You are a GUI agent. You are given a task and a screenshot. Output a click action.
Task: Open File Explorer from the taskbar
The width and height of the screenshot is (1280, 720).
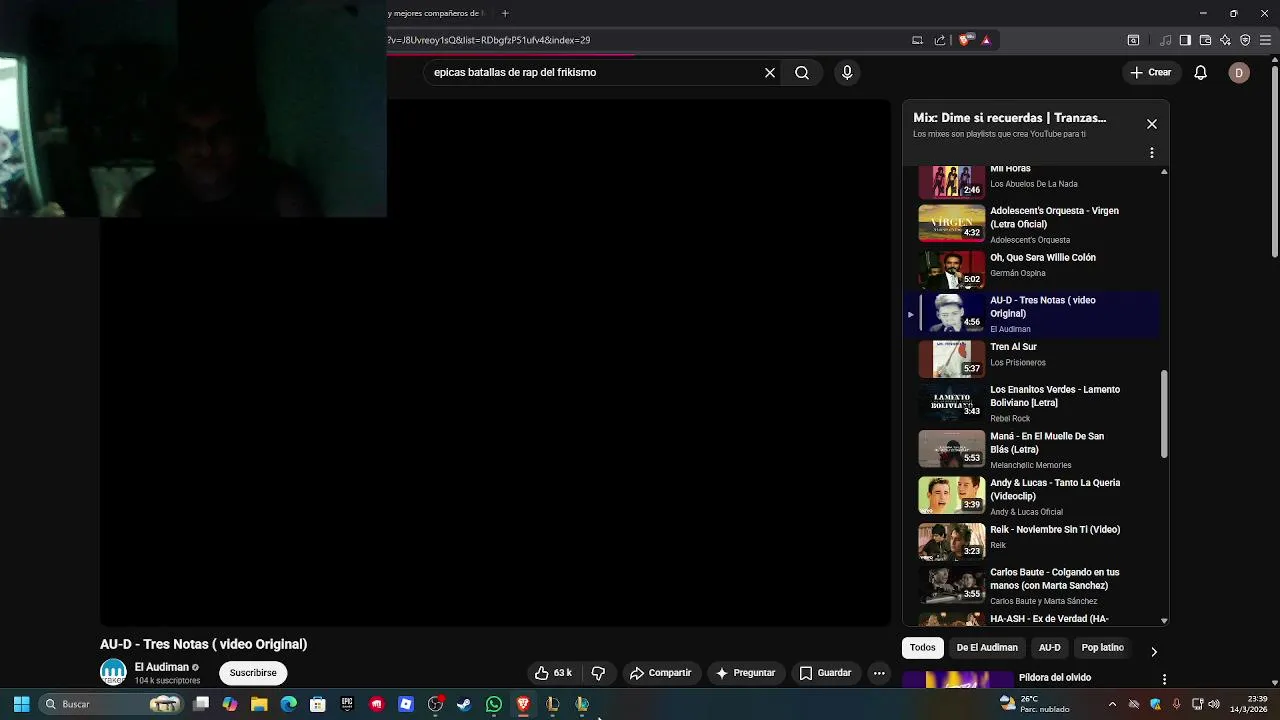pyautogui.click(x=259, y=704)
